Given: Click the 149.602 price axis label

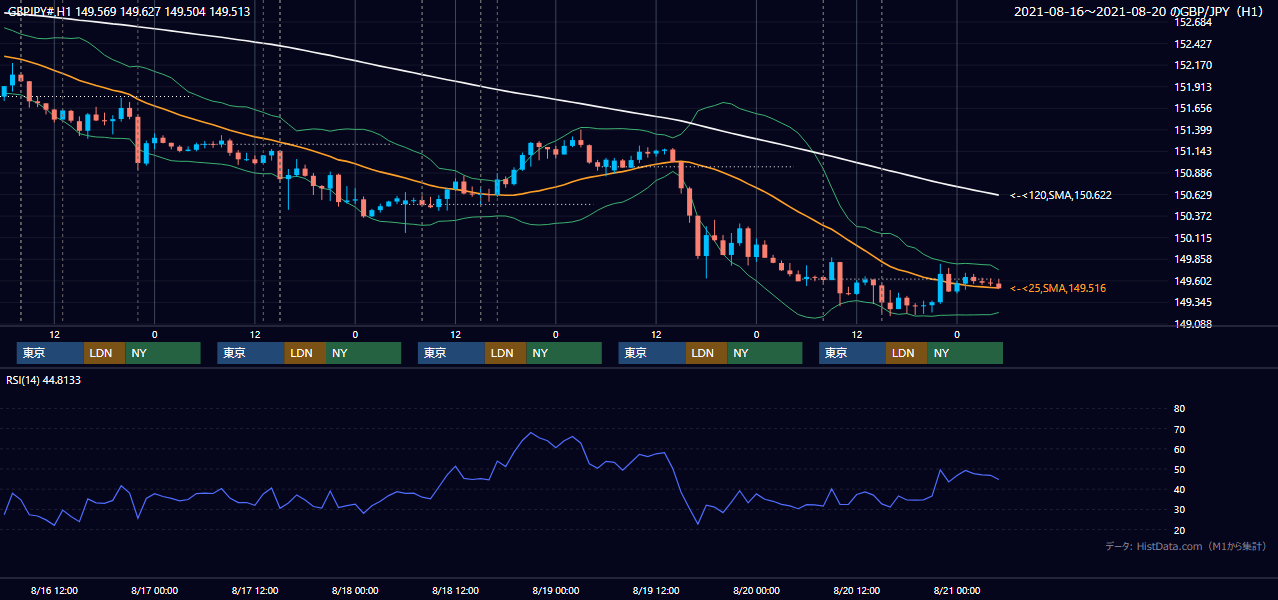Looking at the screenshot, I should click(1193, 281).
